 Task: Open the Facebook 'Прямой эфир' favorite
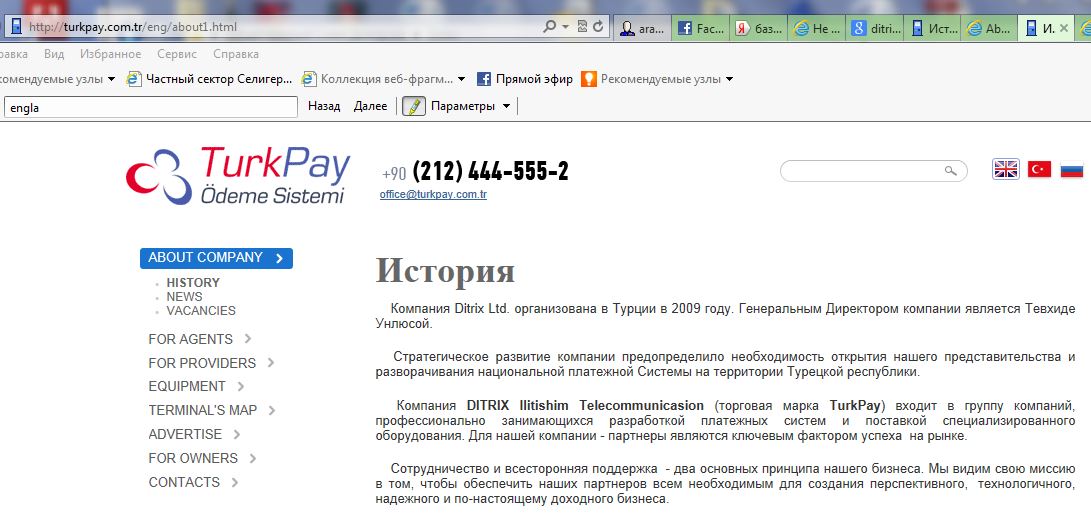pos(525,79)
